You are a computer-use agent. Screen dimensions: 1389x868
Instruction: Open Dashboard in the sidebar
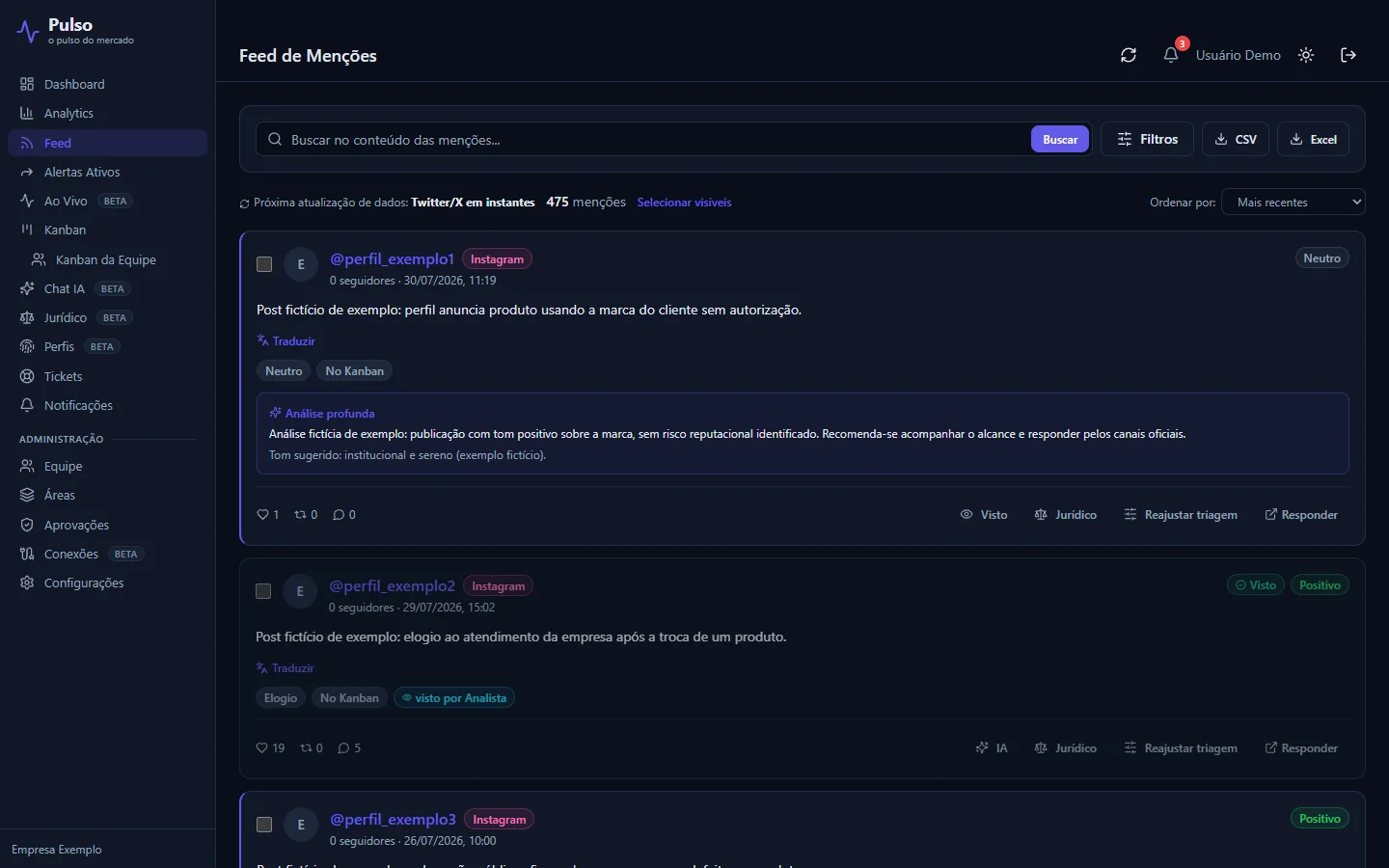[108, 84]
